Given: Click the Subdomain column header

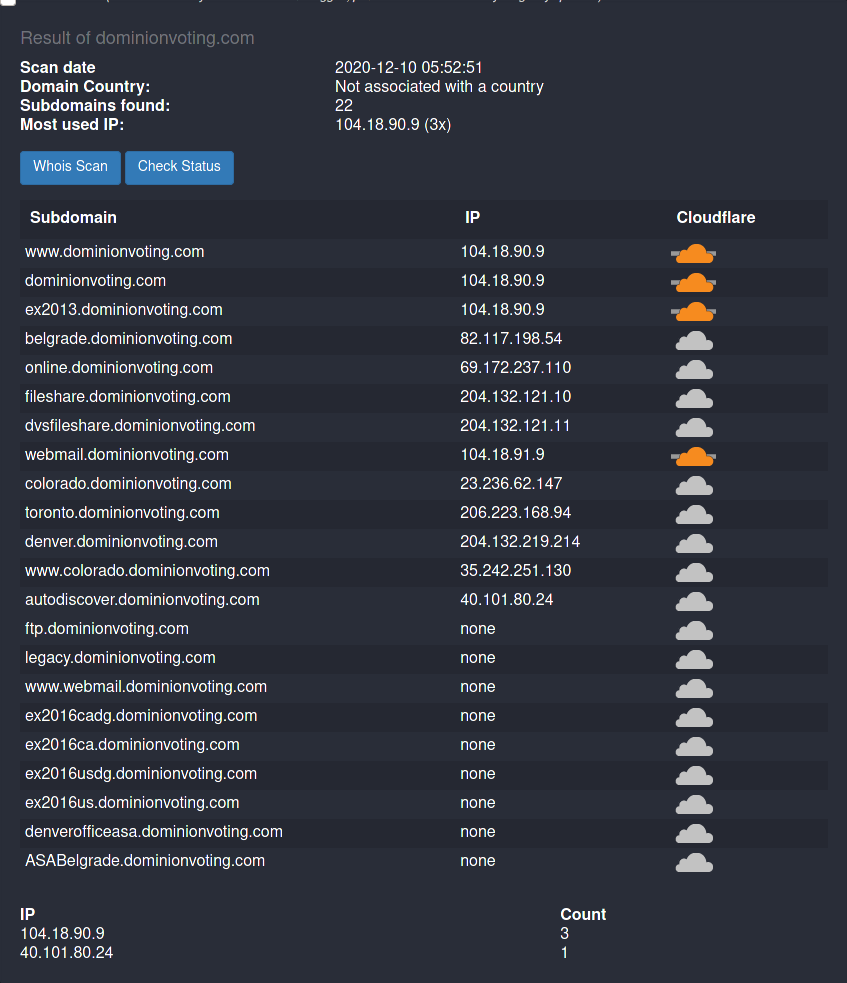Looking at the screenshot, I should pyautogui.click(x=73, y=218).
